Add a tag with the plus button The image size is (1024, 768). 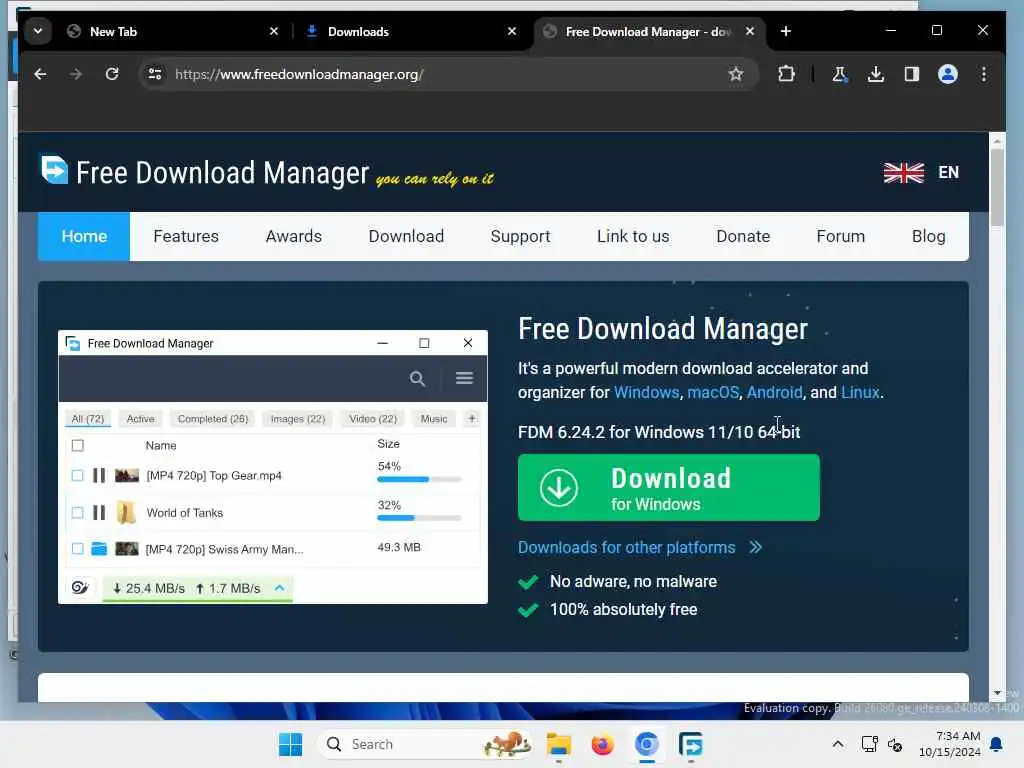point(472,419)
